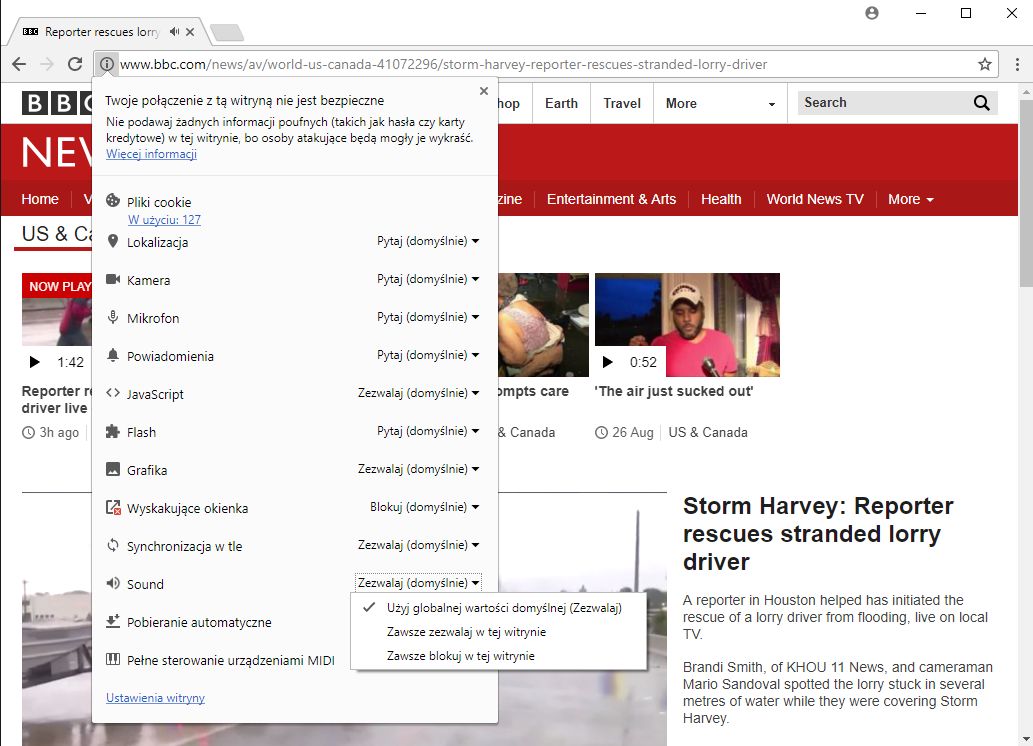
Task: Go back with the back arrow
Action: click(19, 64)
